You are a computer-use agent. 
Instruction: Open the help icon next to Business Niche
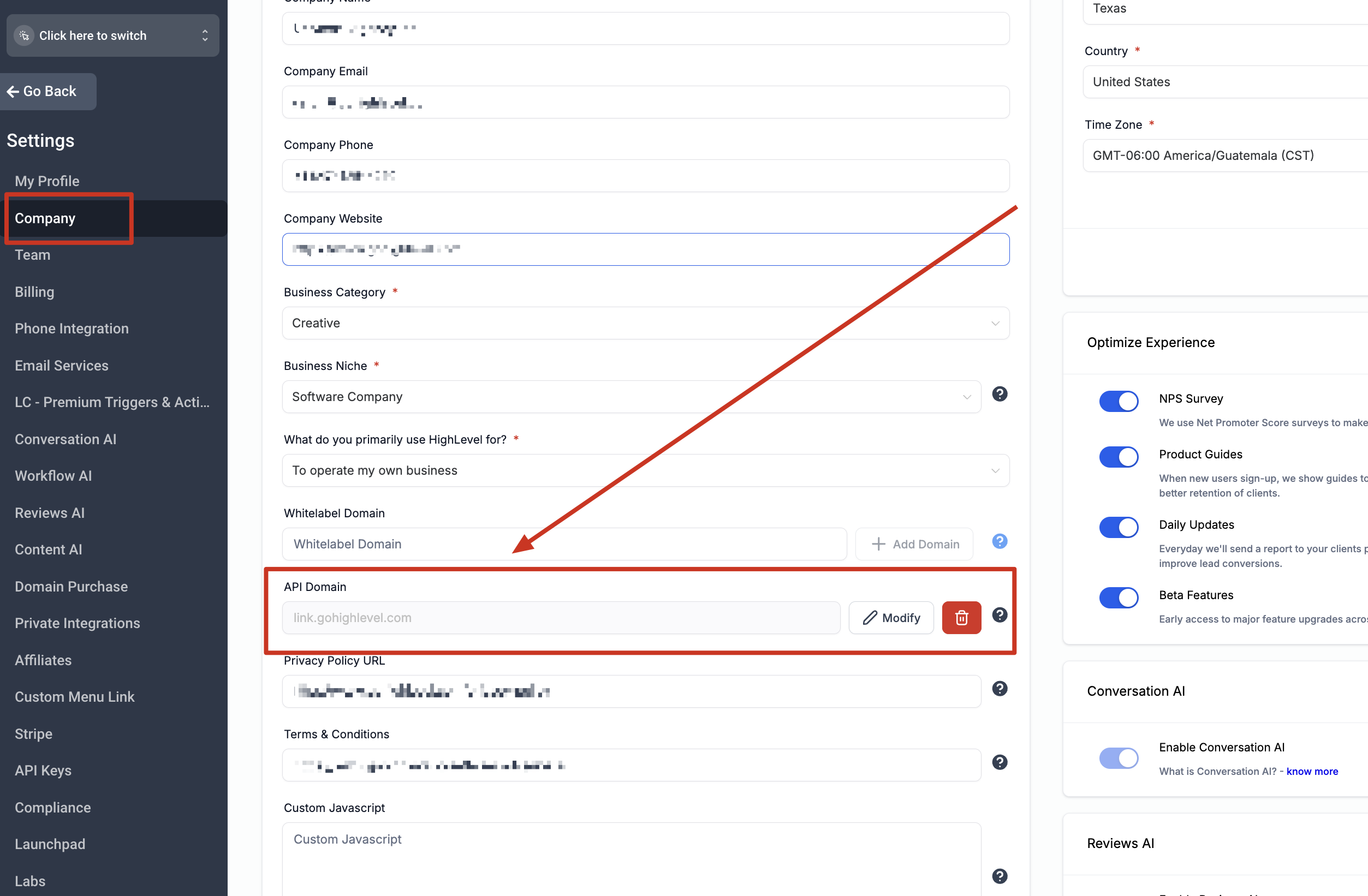(x=1000, y=395)
